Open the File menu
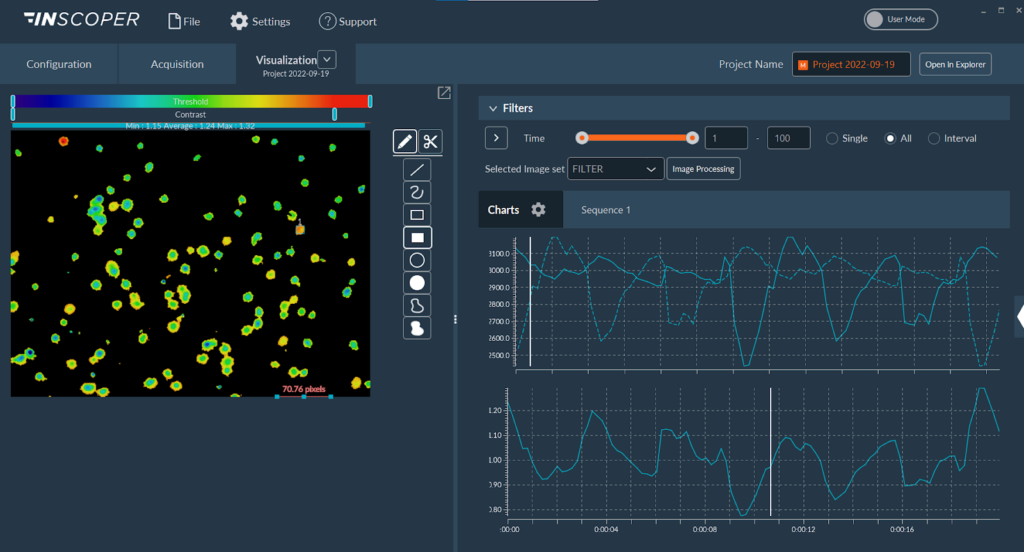This screenshot has height=552, width=1024. 183,21
